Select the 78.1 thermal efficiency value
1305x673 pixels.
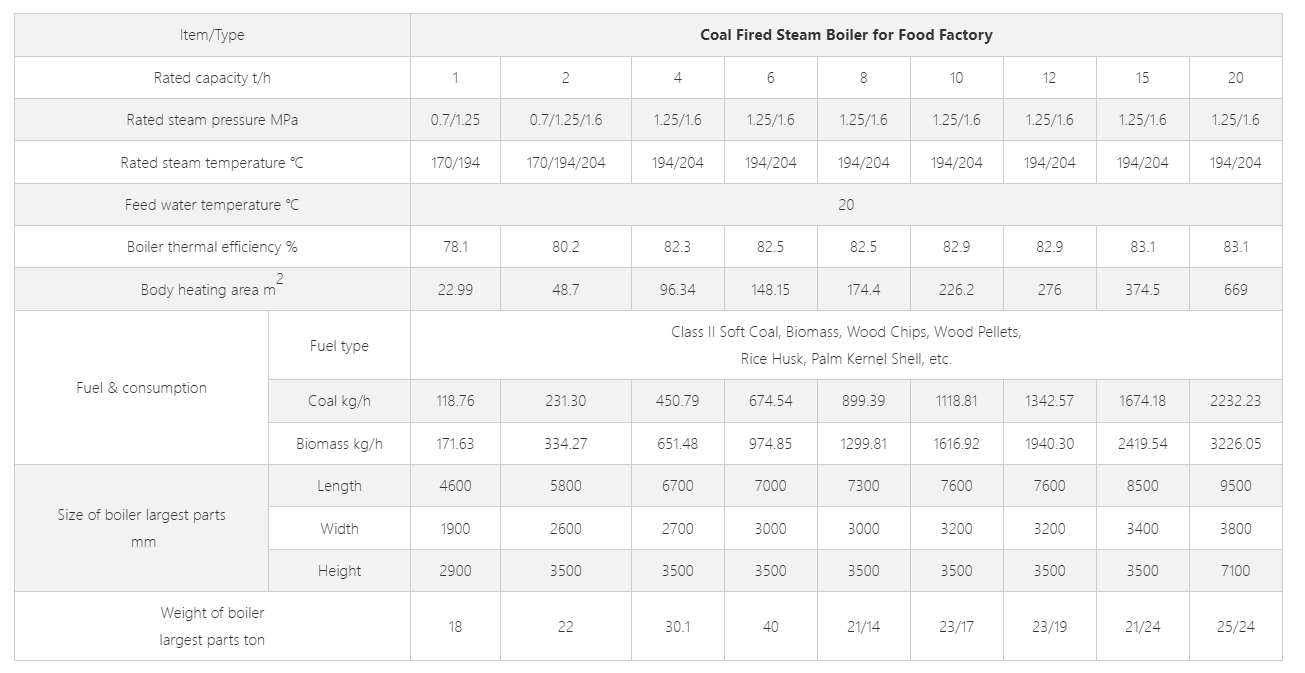tap(455, 247)
